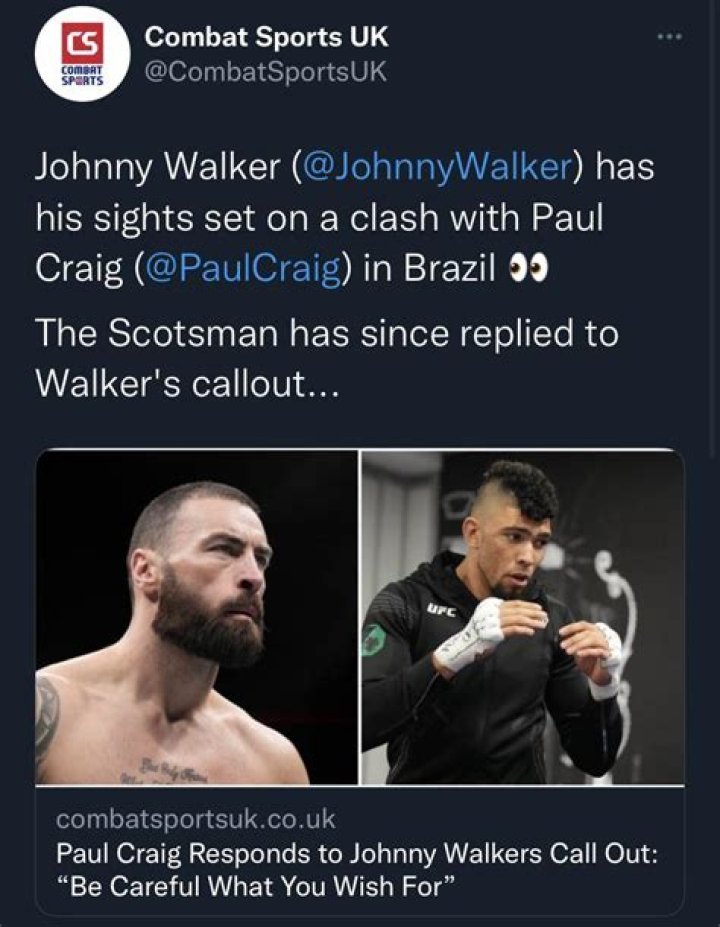
Task: Click the combatsportsuk.co.uk domain link
Action: [x=195, y=819]
